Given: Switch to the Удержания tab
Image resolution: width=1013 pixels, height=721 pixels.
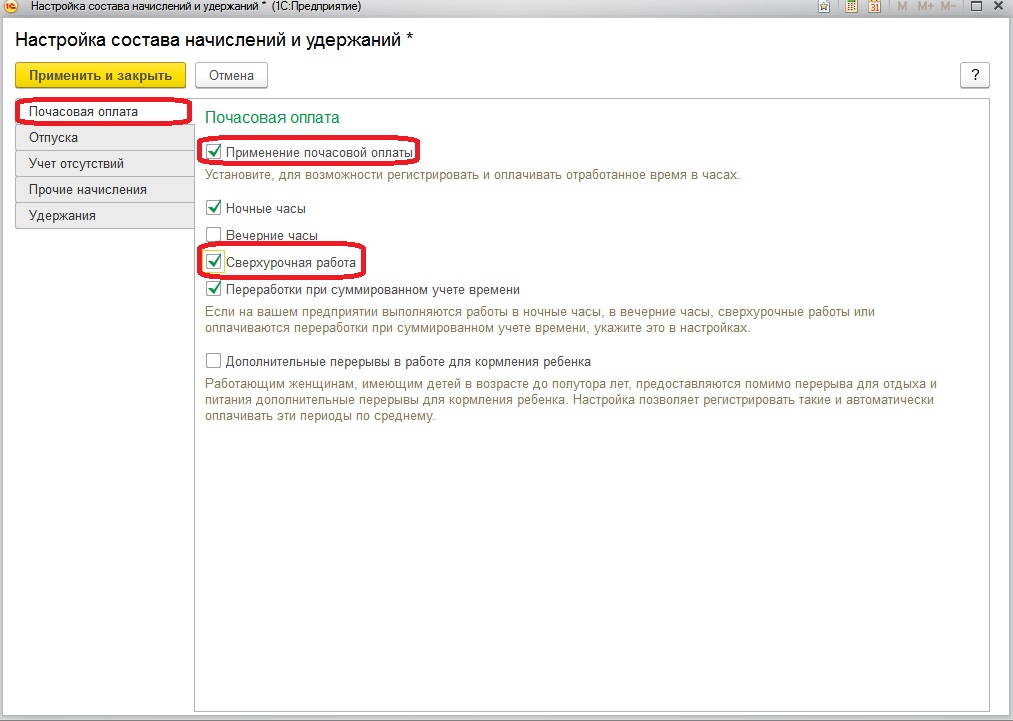Looking at the screenshot, I should (104, 215).
